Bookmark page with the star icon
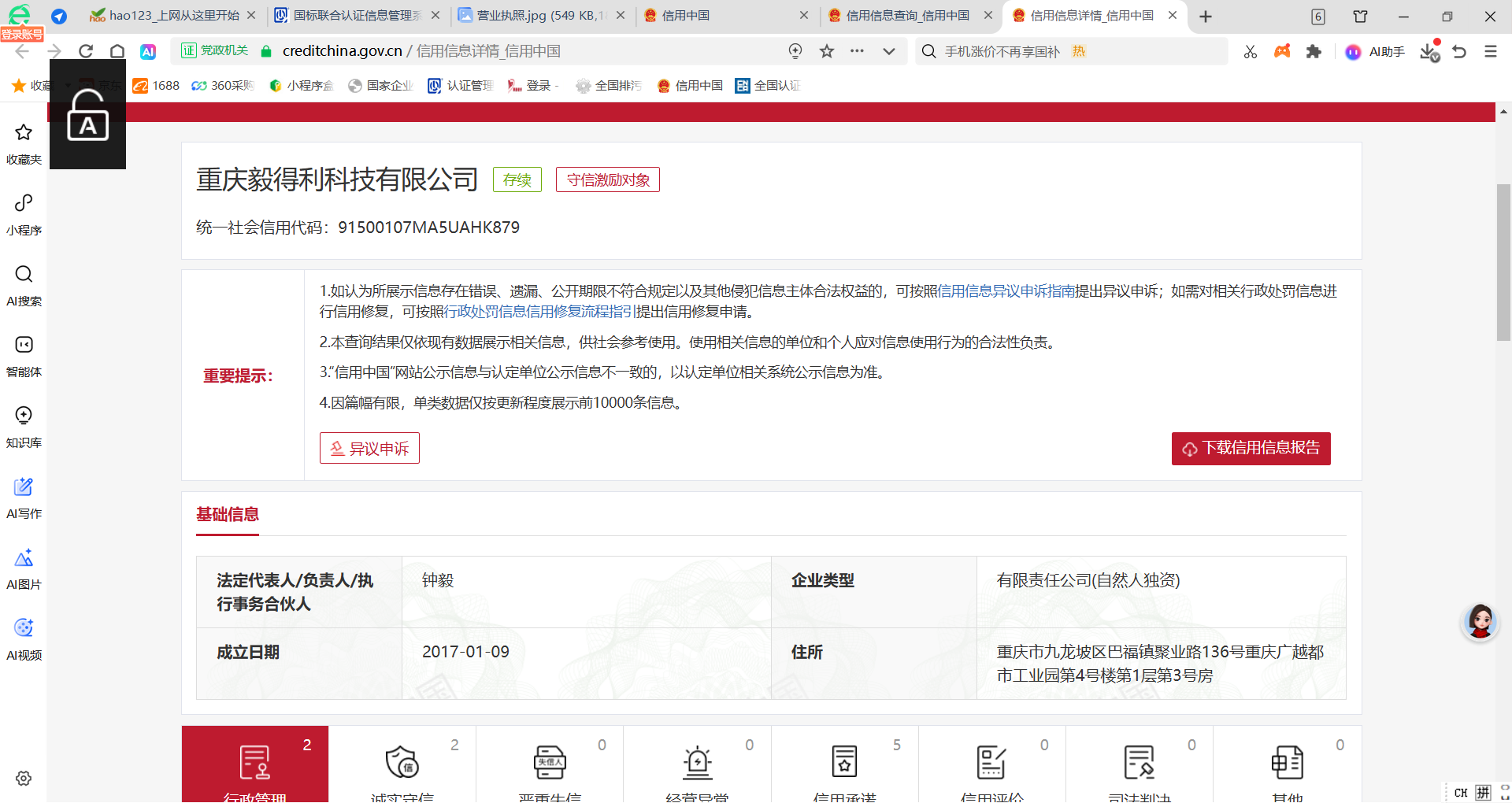This screenshot has width=1512, height=803. (826, 51)
